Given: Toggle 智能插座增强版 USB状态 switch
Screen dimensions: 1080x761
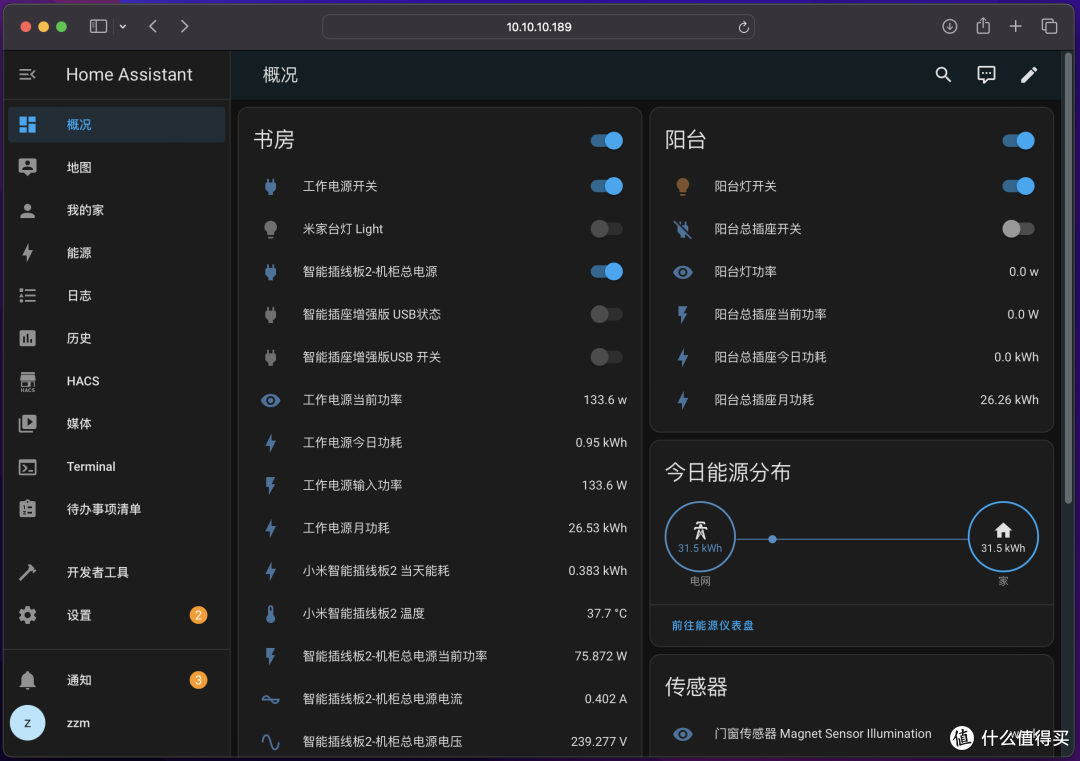Looking at the screenshot, I should click(x=607, y=314).
